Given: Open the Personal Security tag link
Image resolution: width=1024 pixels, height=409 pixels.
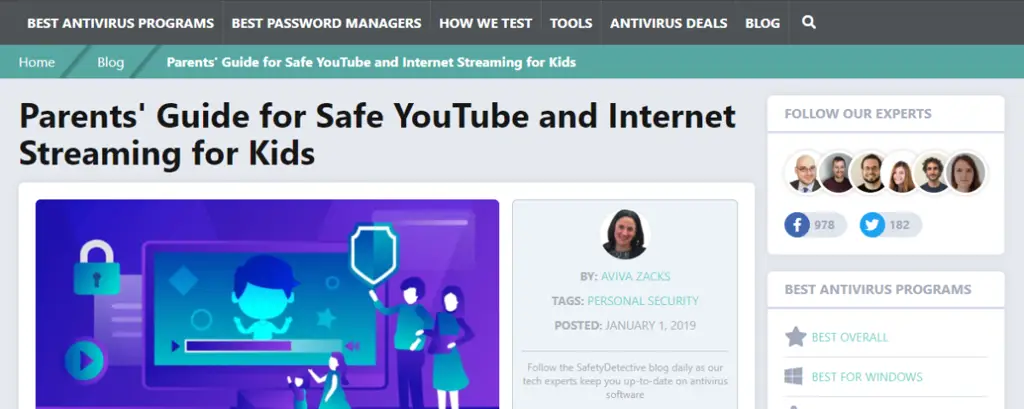Looking at the screenshot, I should coord(643,301).
